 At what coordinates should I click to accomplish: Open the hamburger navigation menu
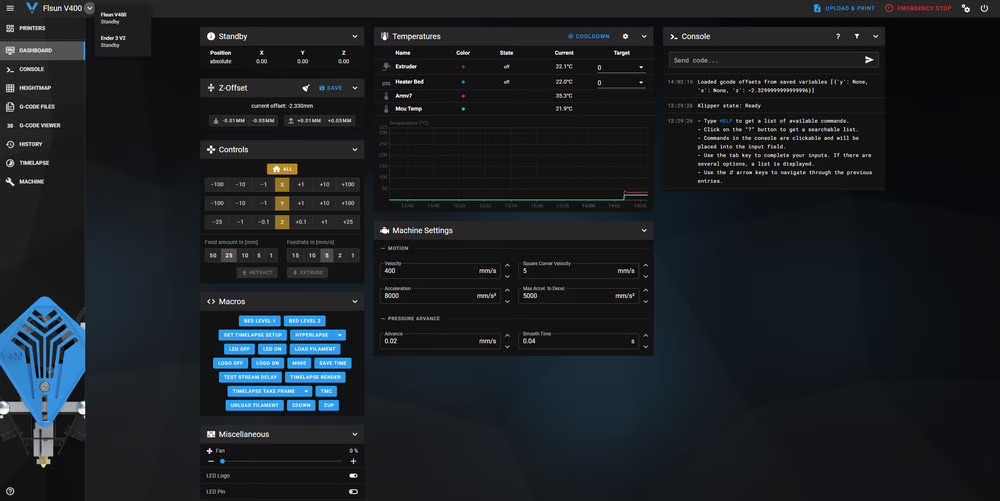pos(10,8)
